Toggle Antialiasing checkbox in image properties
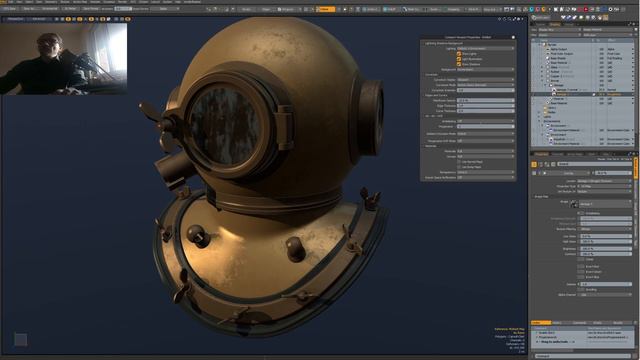This screenshot has height=360, width=640. (x=580, y=213)
